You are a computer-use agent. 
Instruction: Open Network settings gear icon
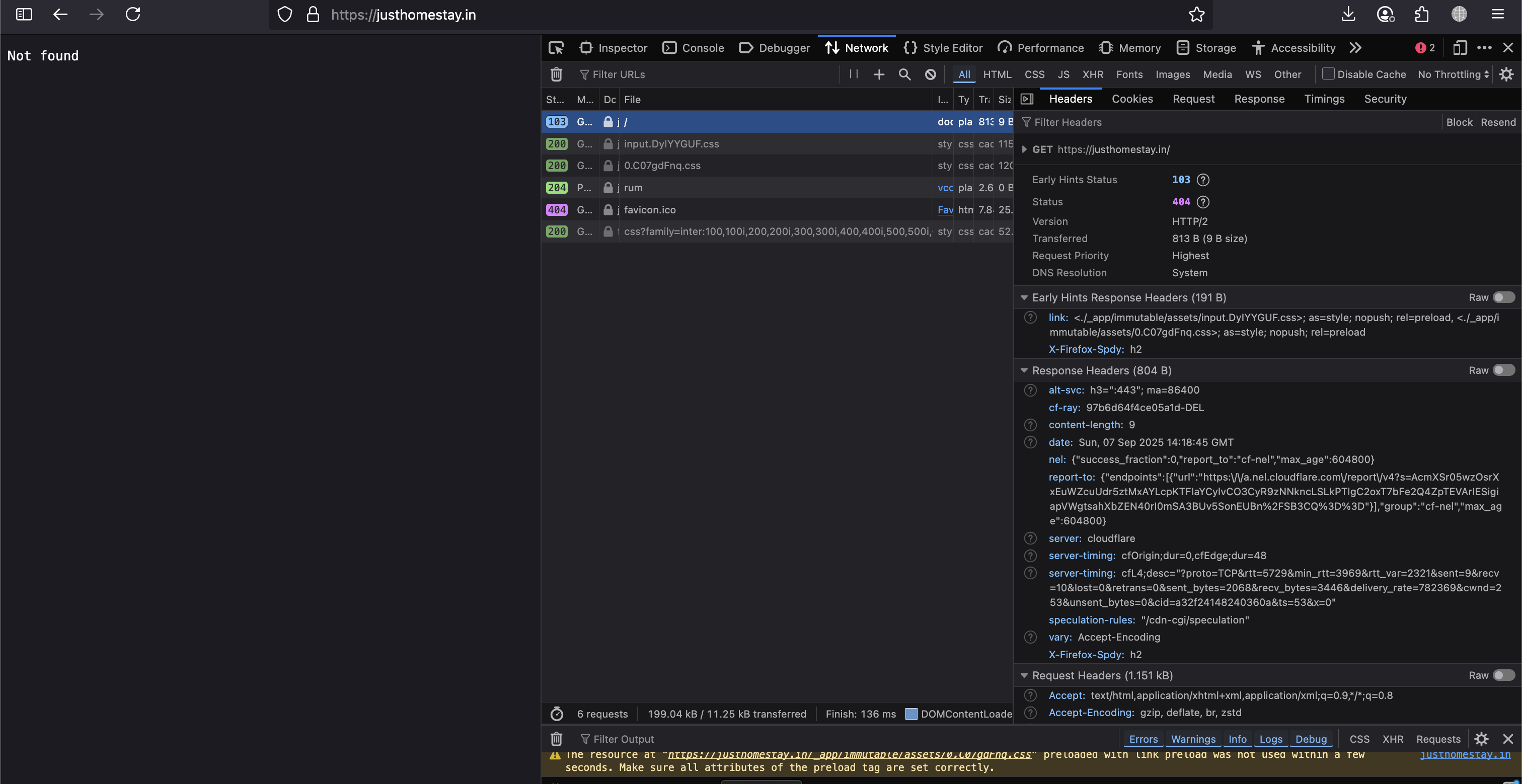[x=1506, y=74]
